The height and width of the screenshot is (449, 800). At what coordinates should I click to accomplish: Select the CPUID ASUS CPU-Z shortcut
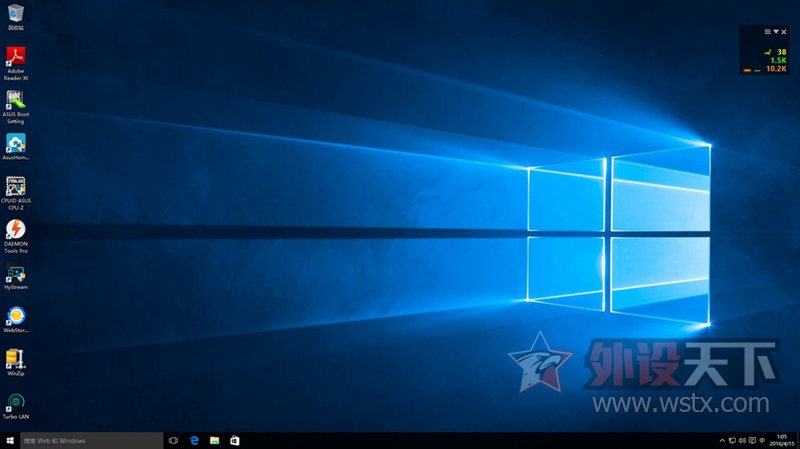click(x=16, y=193)
